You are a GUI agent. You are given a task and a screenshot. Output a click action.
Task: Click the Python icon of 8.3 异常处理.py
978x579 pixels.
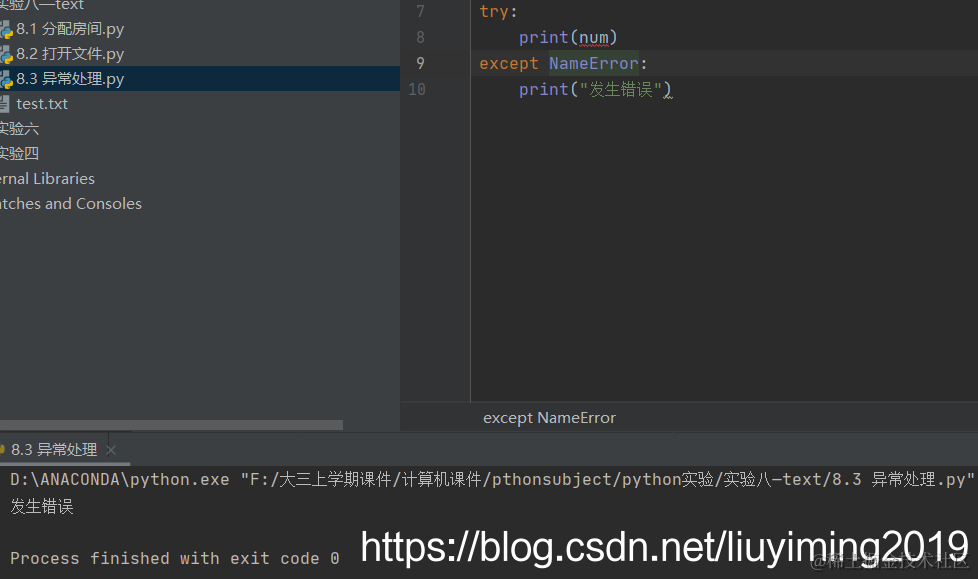[x=6, y=79]
